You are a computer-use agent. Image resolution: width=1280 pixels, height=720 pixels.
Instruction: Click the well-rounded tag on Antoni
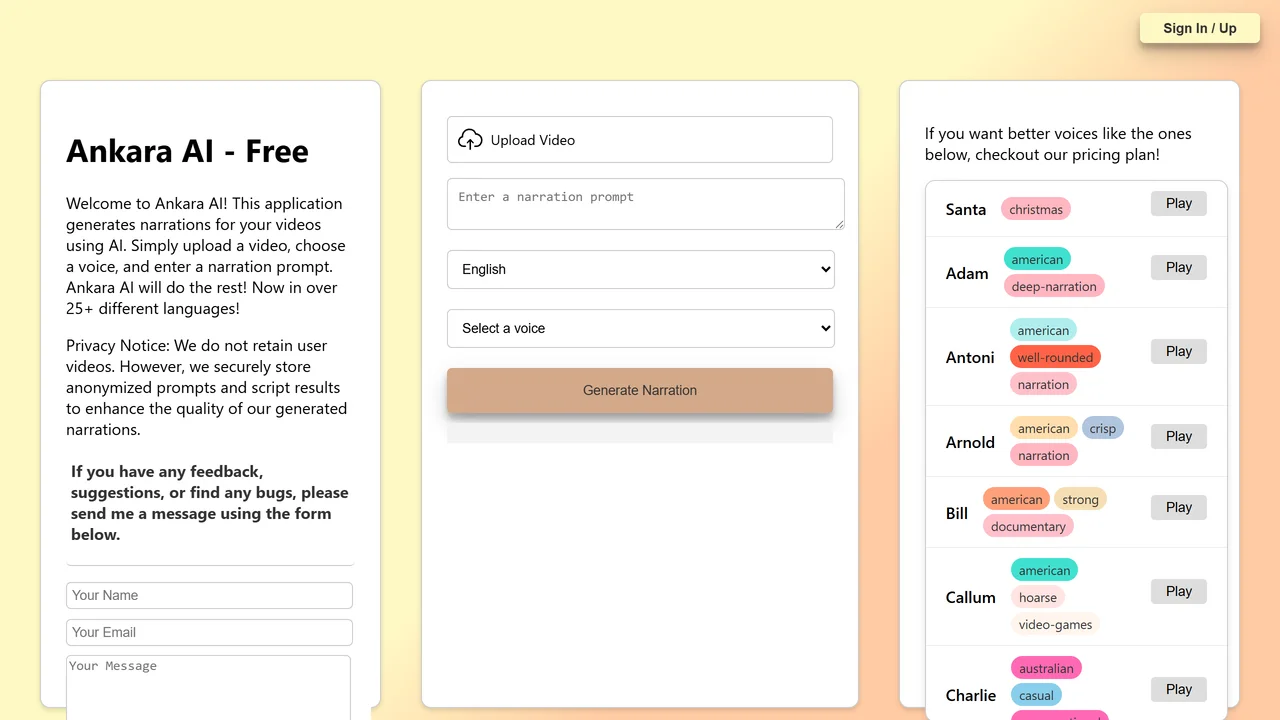pyautogui.click(x=1055, y=357)
